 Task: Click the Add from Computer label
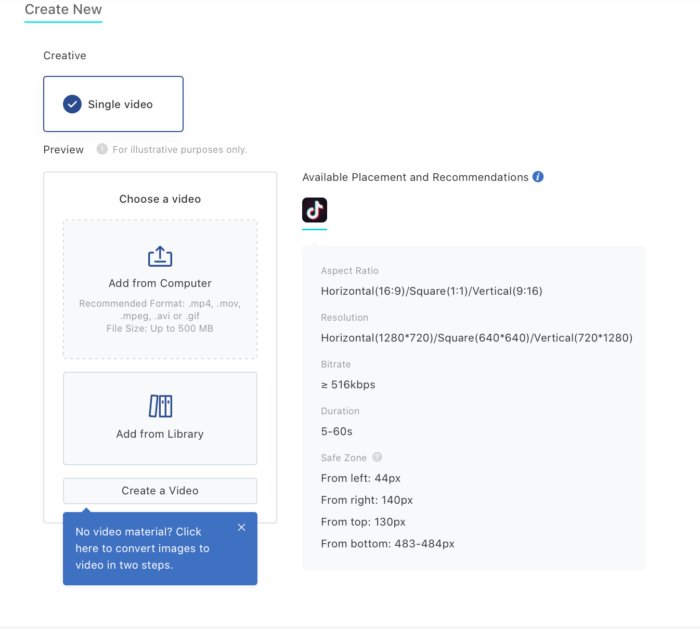[160, 283]
